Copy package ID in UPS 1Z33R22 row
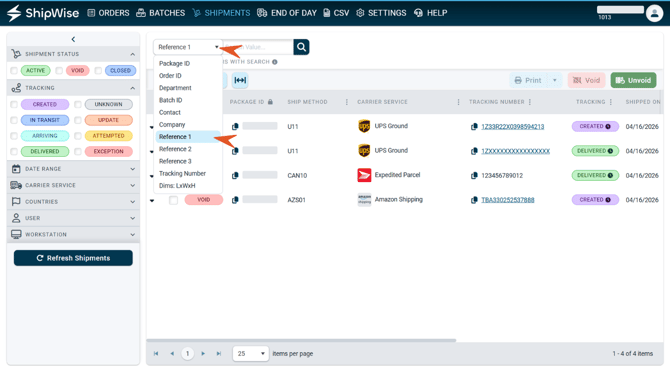Image resolution: width=670 pixels, height=377 pixels. 235,127
